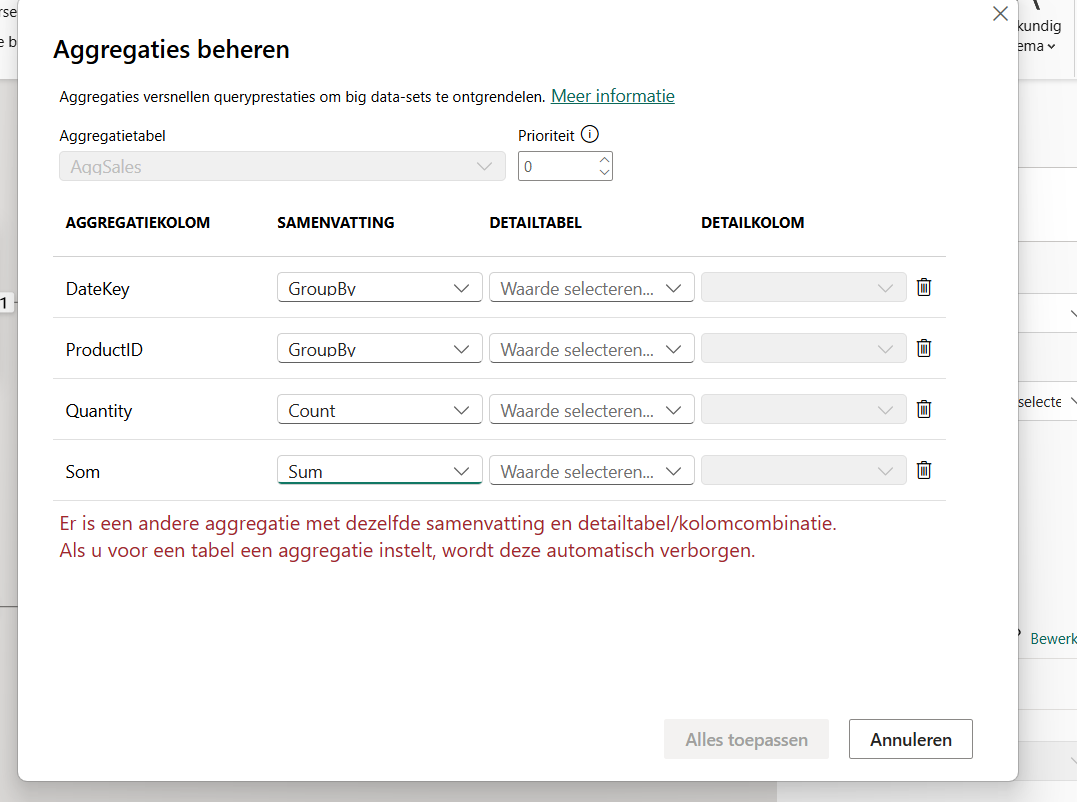Decrease the Prioriteit value
This screenshot has height=802, width=1077.
click(604, 172)
